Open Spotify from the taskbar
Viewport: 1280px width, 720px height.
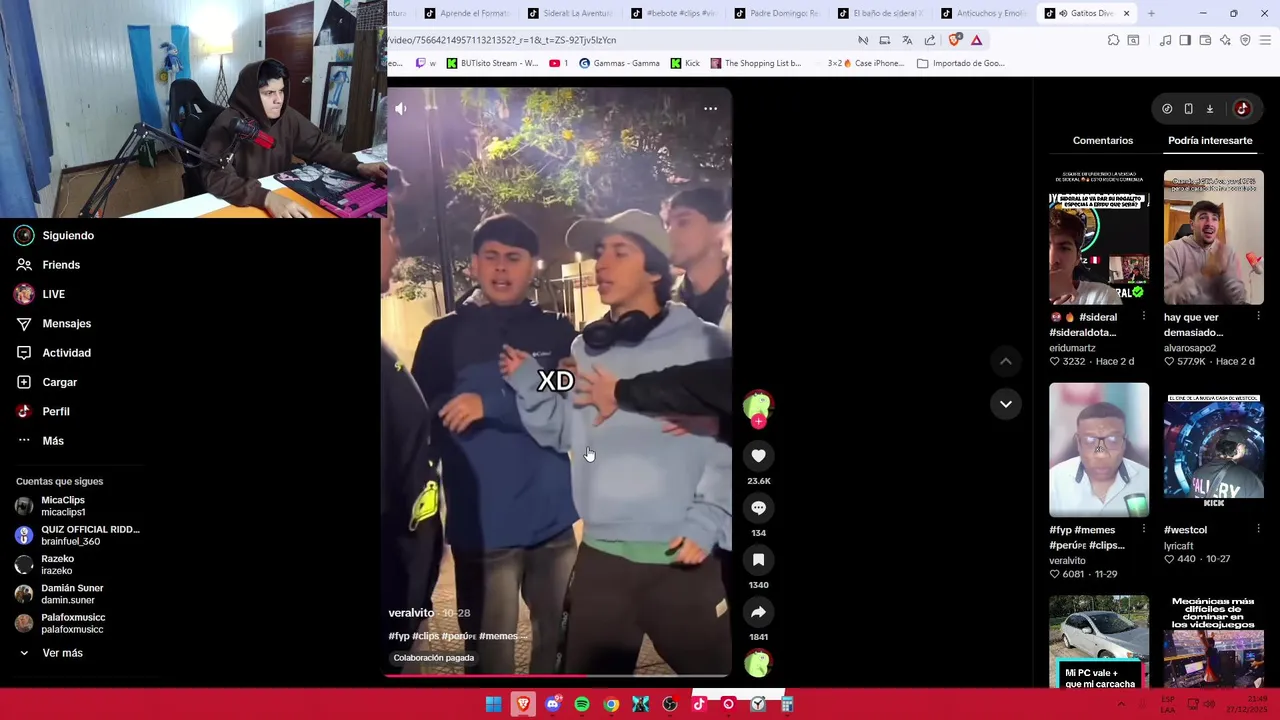tap(582, 705)
